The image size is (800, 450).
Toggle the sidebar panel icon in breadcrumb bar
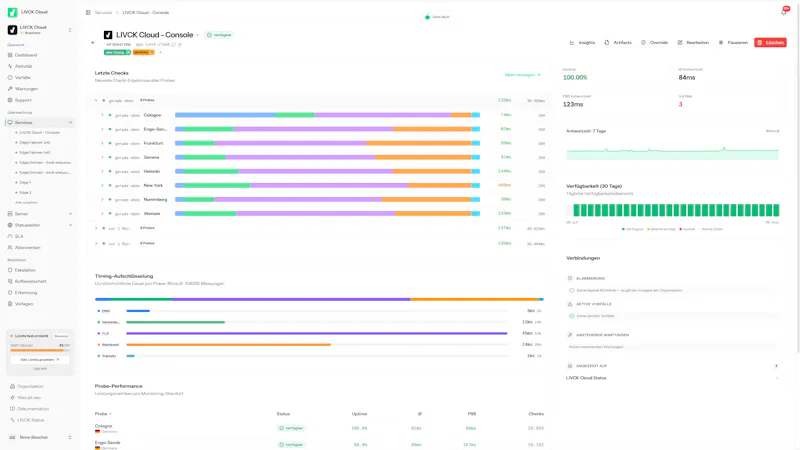click(88, 12)
